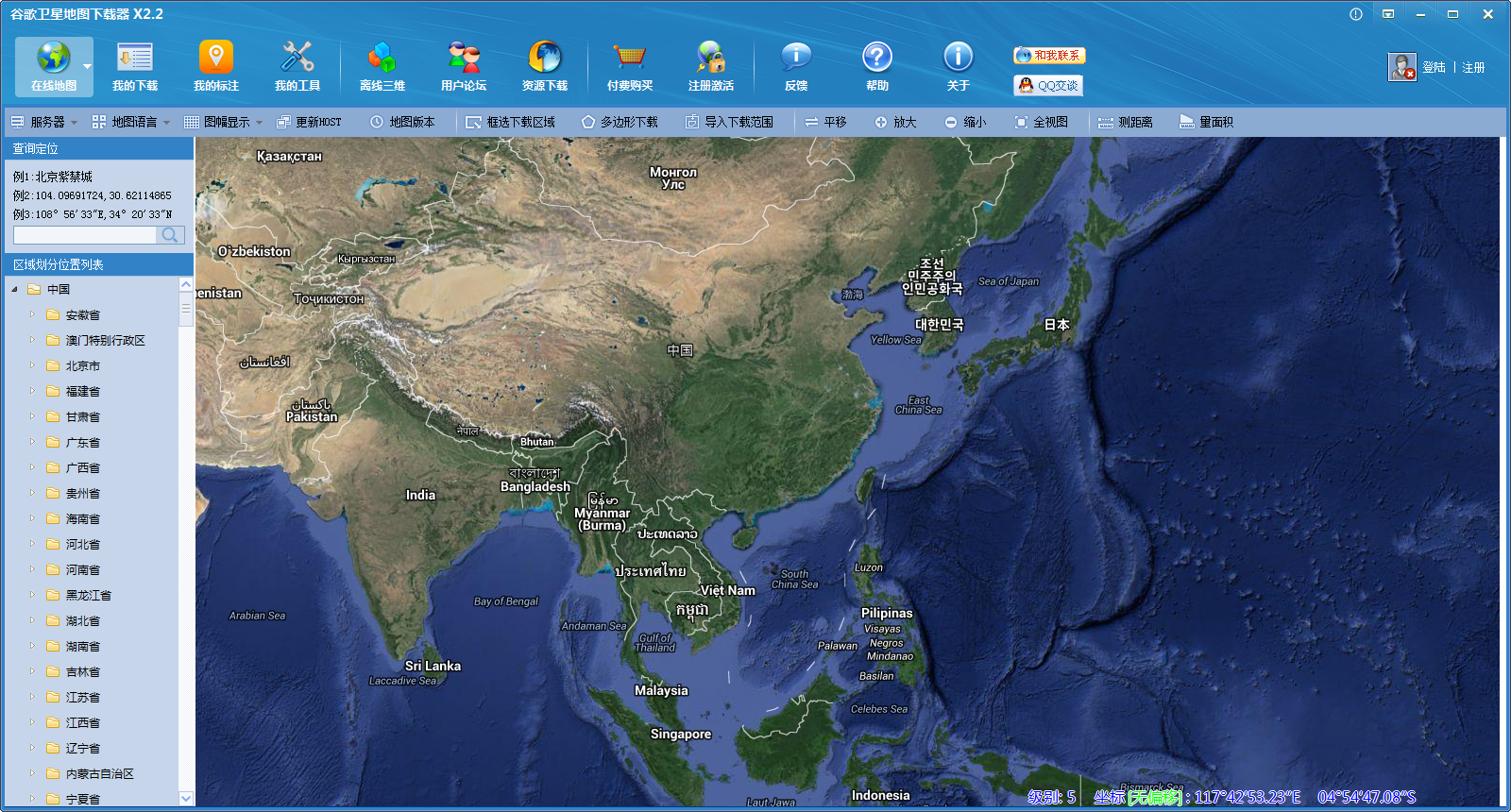This screenshot has height=812, width=1511.
Task: Select 框选下载区域 box selection tool
Action: click(x=511, y=122)
